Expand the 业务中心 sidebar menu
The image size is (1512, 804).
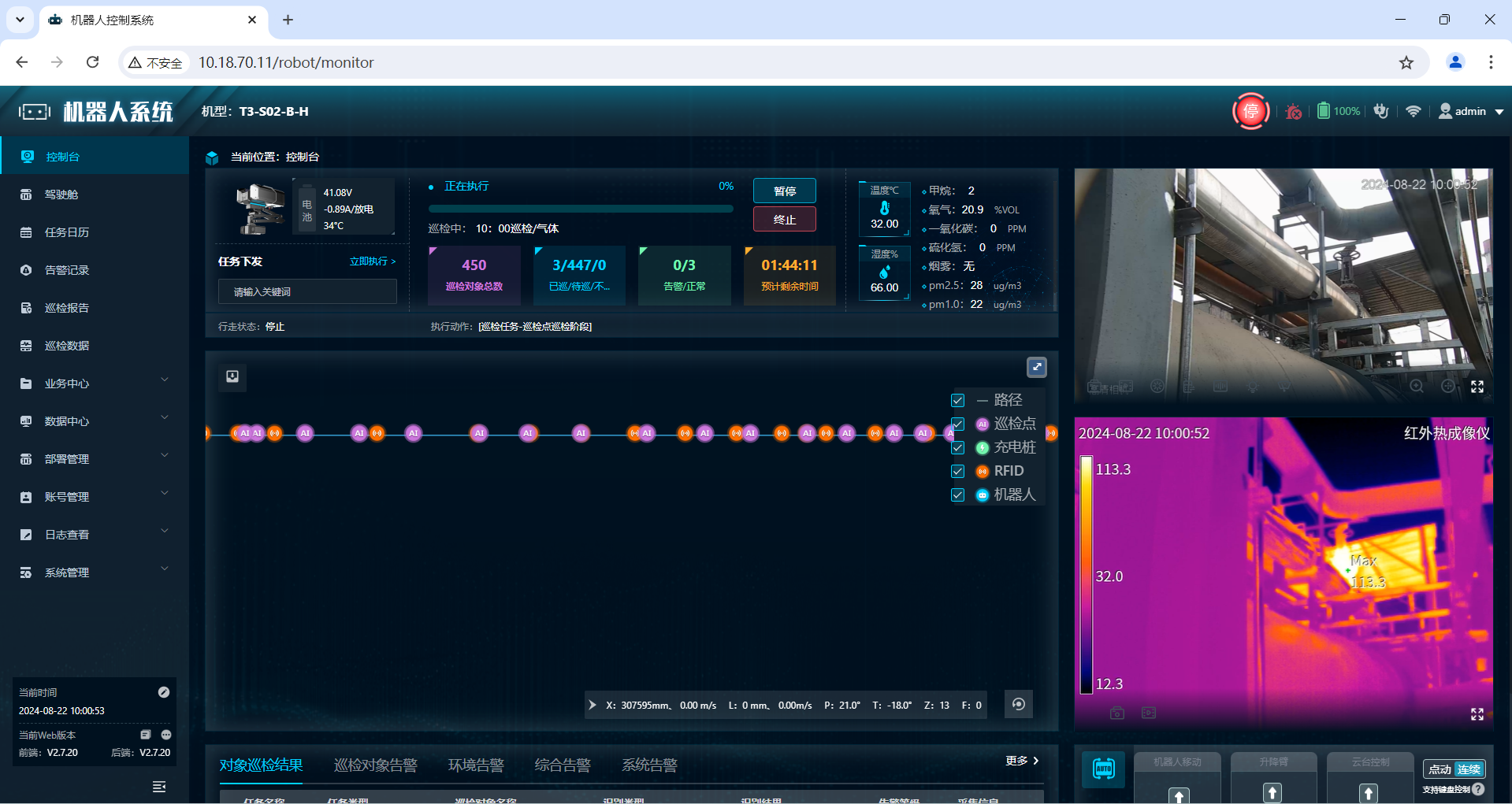95,383
